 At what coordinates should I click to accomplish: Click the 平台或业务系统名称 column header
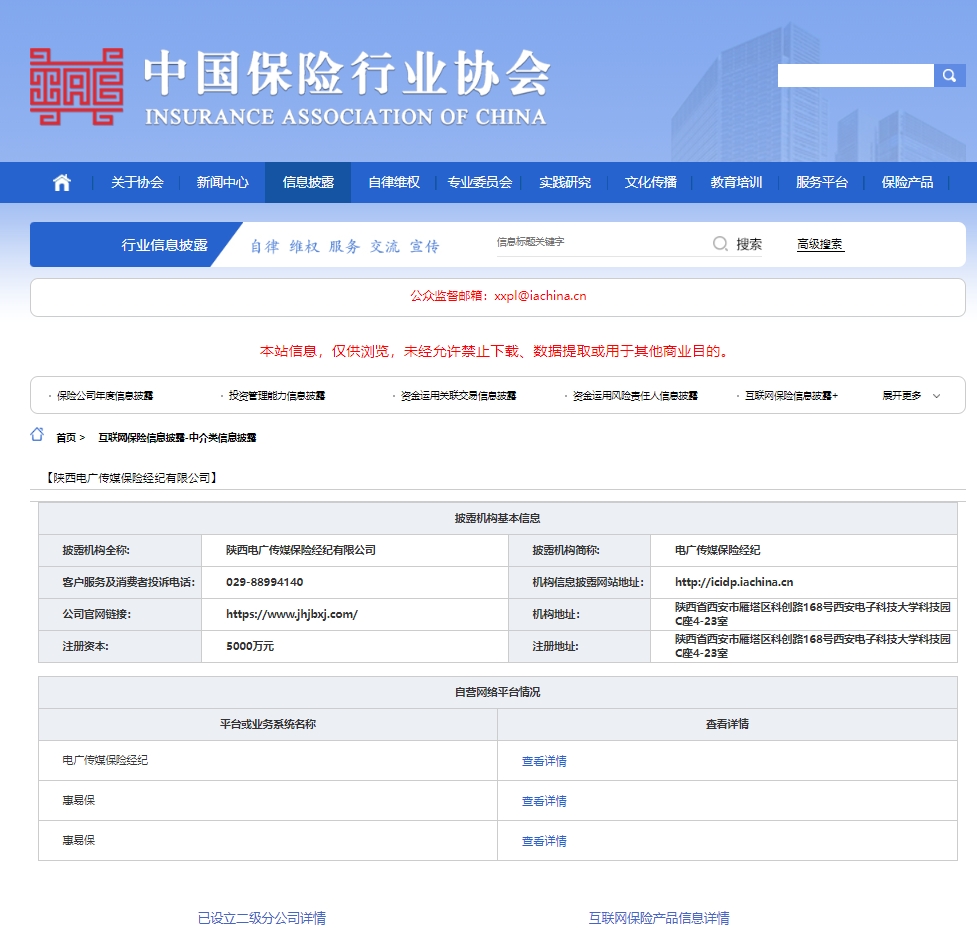coord(268,724)
